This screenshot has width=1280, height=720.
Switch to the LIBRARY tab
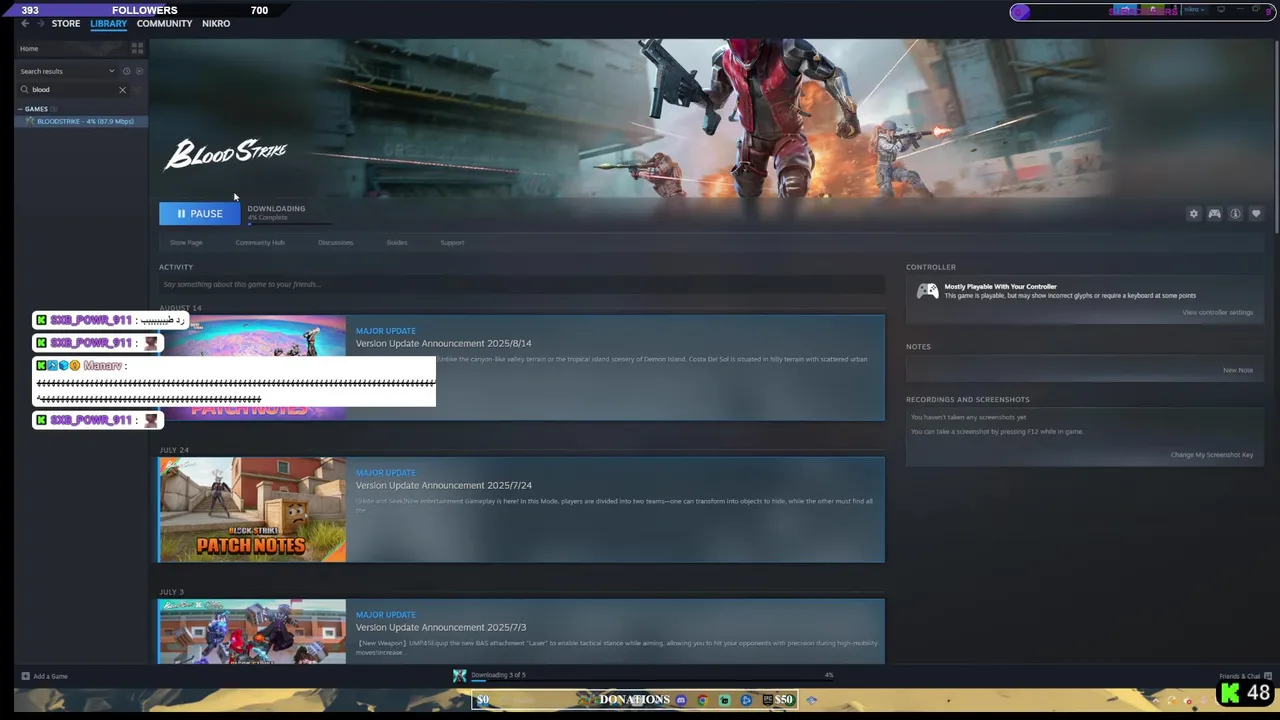click(108, 23)
